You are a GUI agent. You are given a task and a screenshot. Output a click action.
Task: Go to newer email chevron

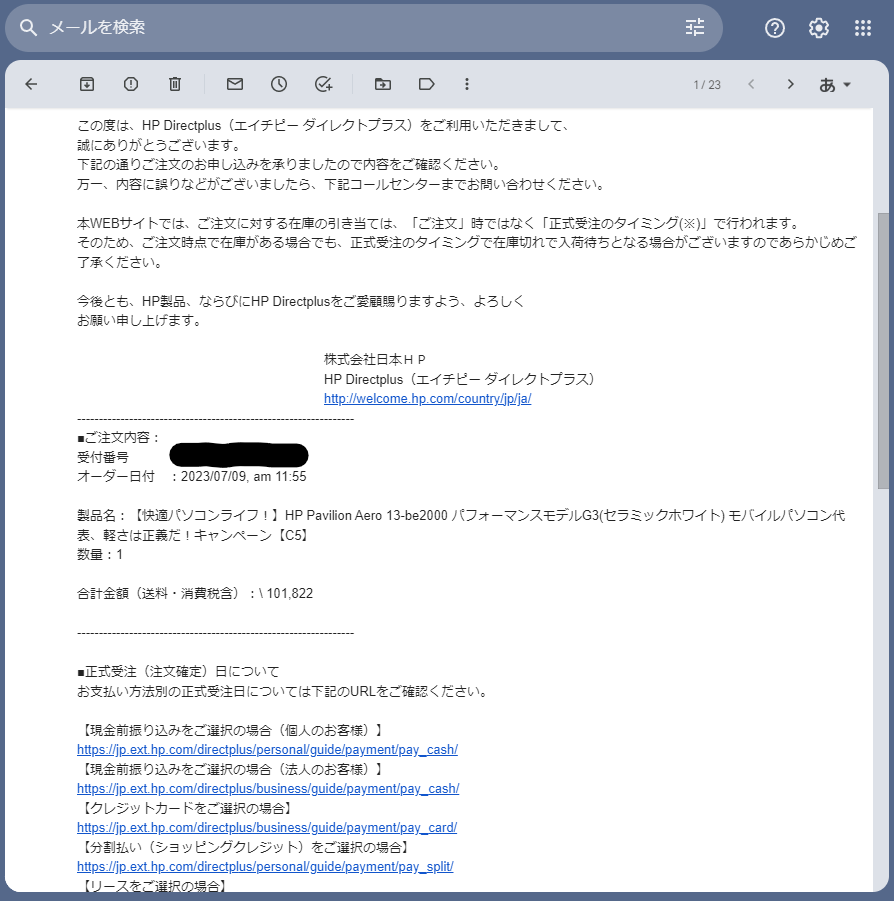pyautogui.click(x=751, y=84)
